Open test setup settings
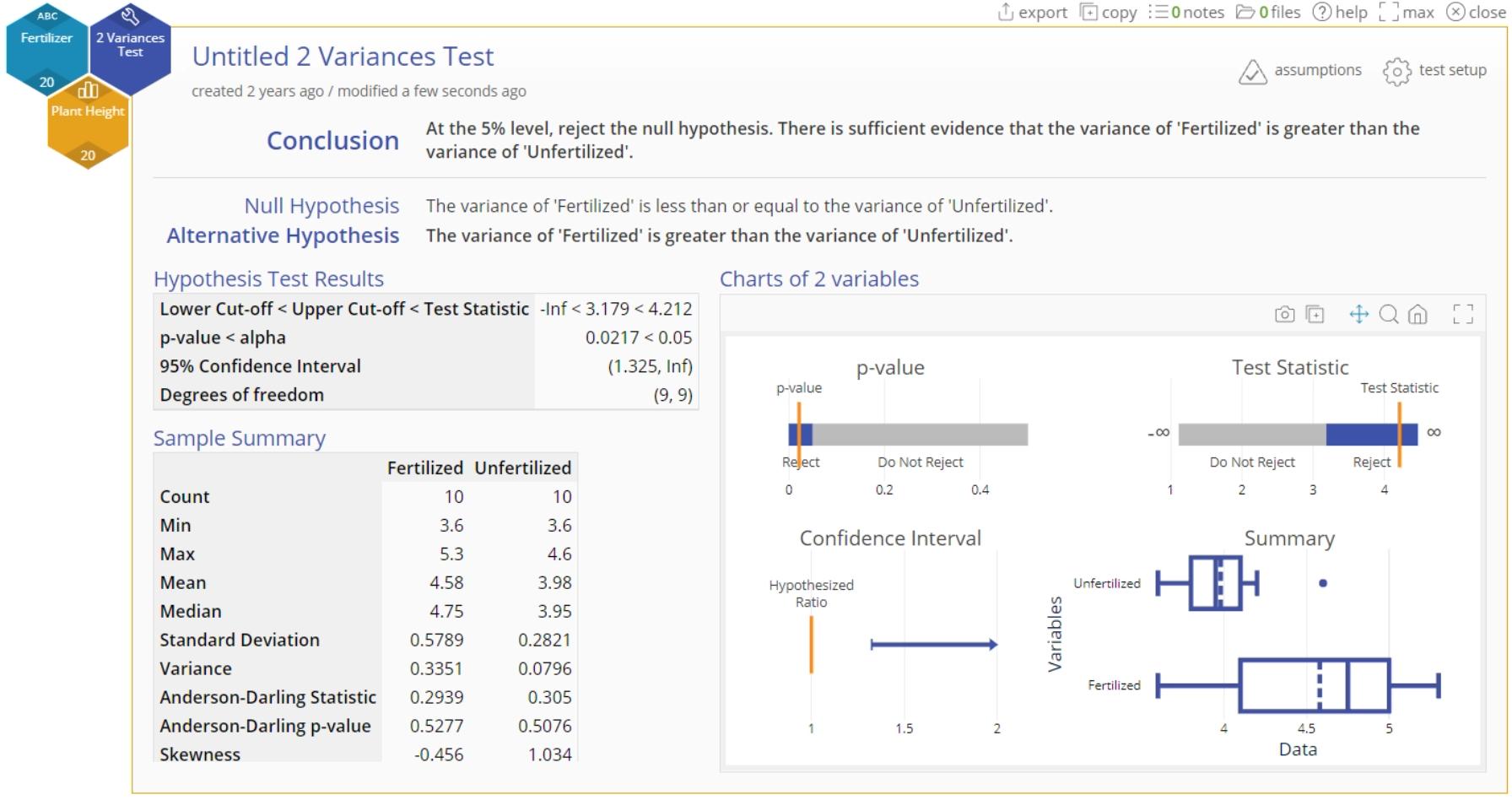Viewport: 1512px width, 800px height. click(1435, 70)
